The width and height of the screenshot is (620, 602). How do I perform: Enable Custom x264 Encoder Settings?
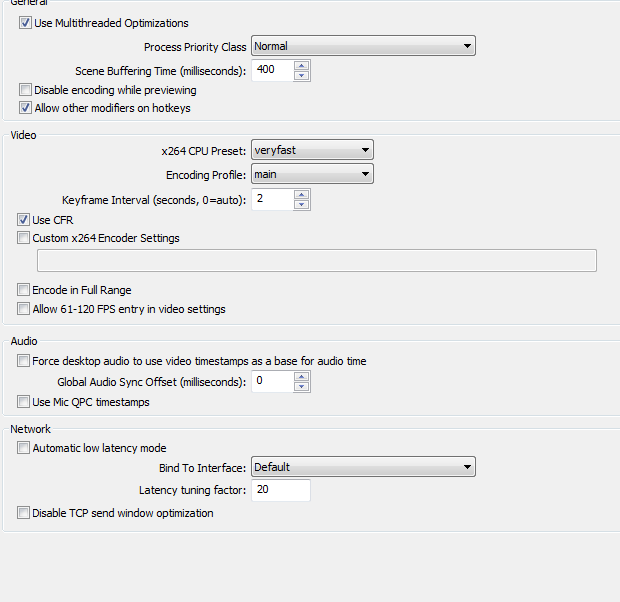(23, 238)
